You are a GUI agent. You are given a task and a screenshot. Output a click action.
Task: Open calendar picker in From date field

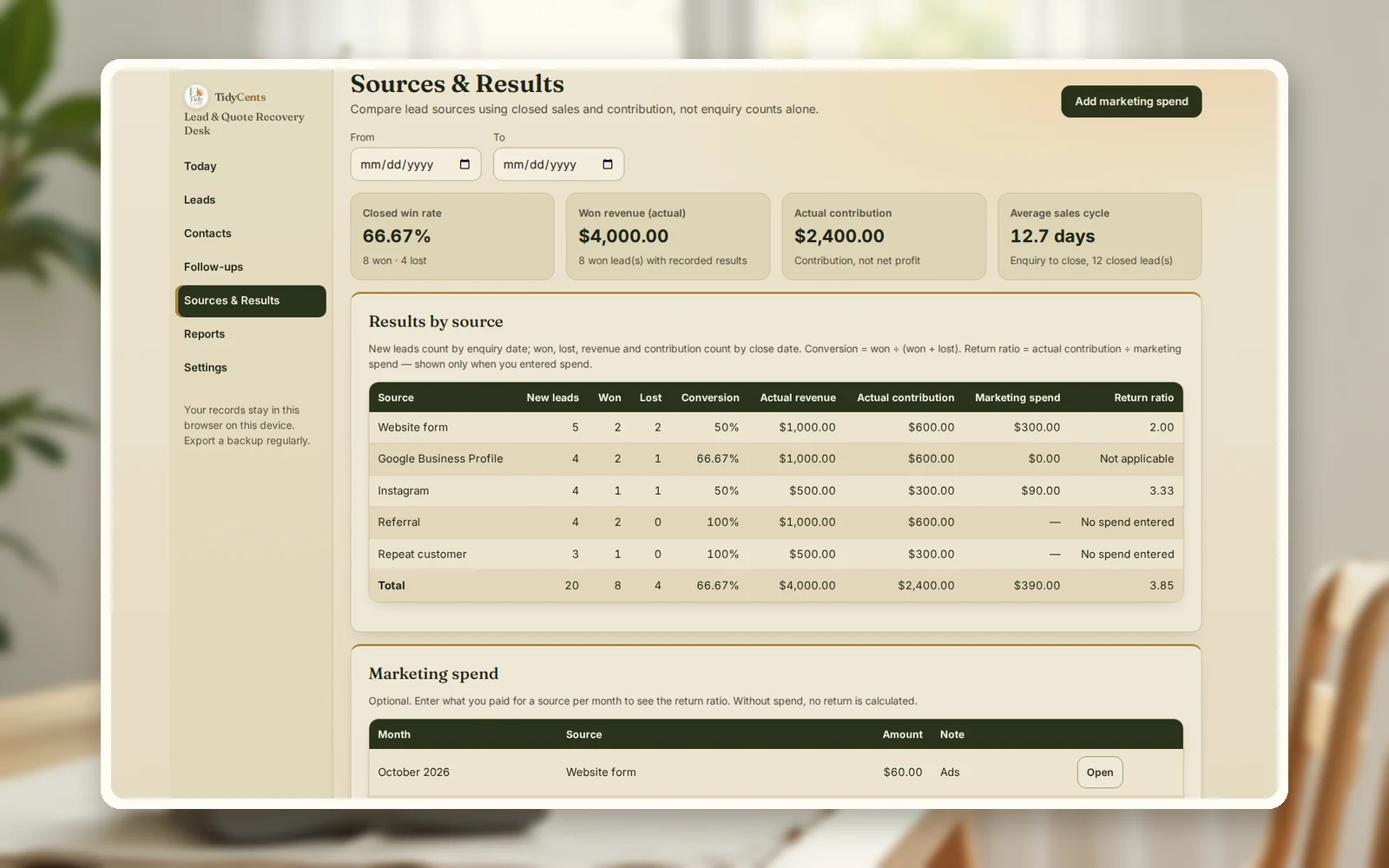point(464,165)
